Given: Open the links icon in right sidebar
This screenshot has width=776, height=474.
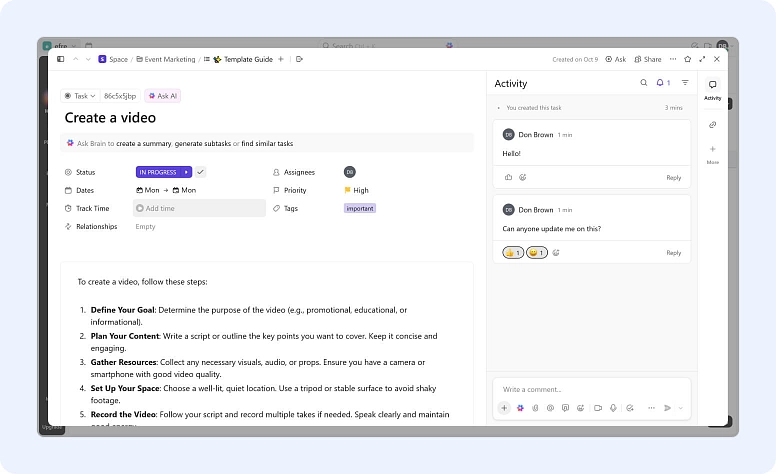Looking at the screenshot, I should click(x=712, y=125).
